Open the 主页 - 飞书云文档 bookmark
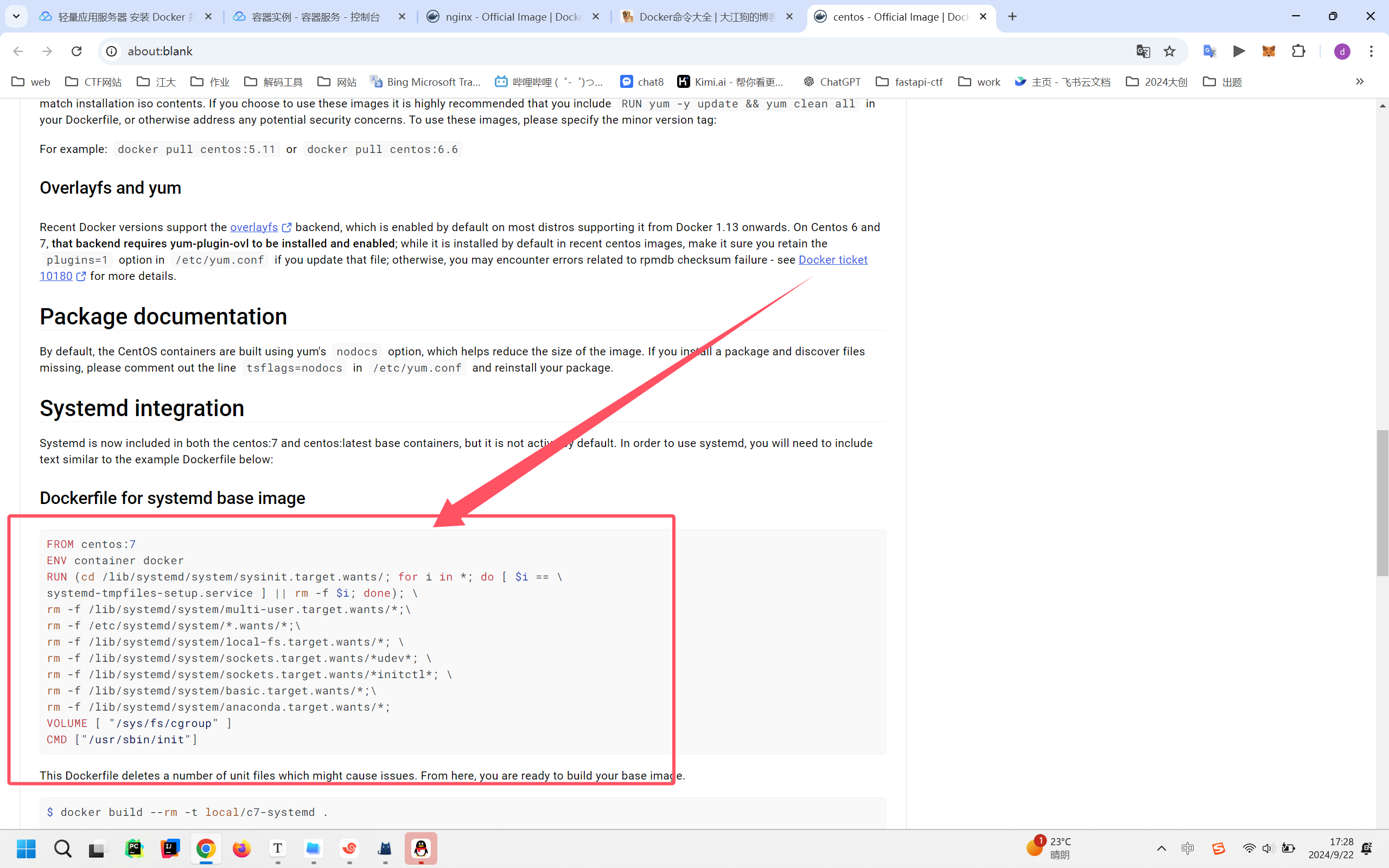The height and width of the screenshot is (868, 1389). point(1062,81)
